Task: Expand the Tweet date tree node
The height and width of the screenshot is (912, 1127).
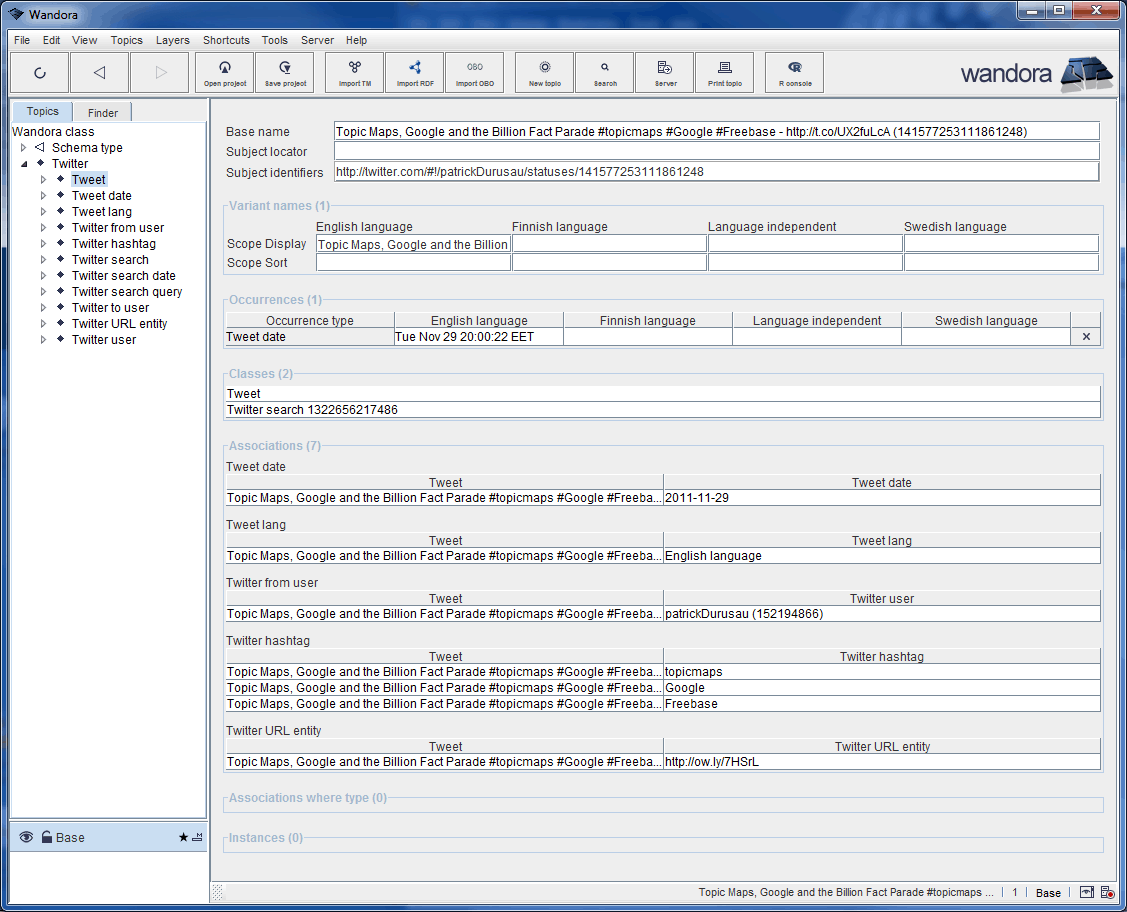Action: click(x=43, y=195)
